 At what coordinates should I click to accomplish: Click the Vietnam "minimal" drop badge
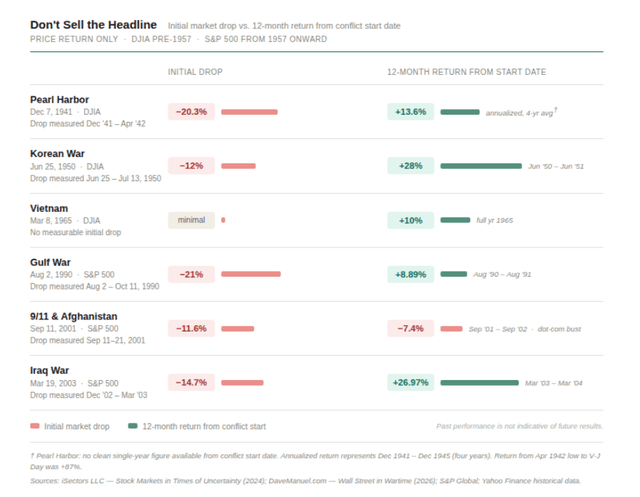click(191, 220)
